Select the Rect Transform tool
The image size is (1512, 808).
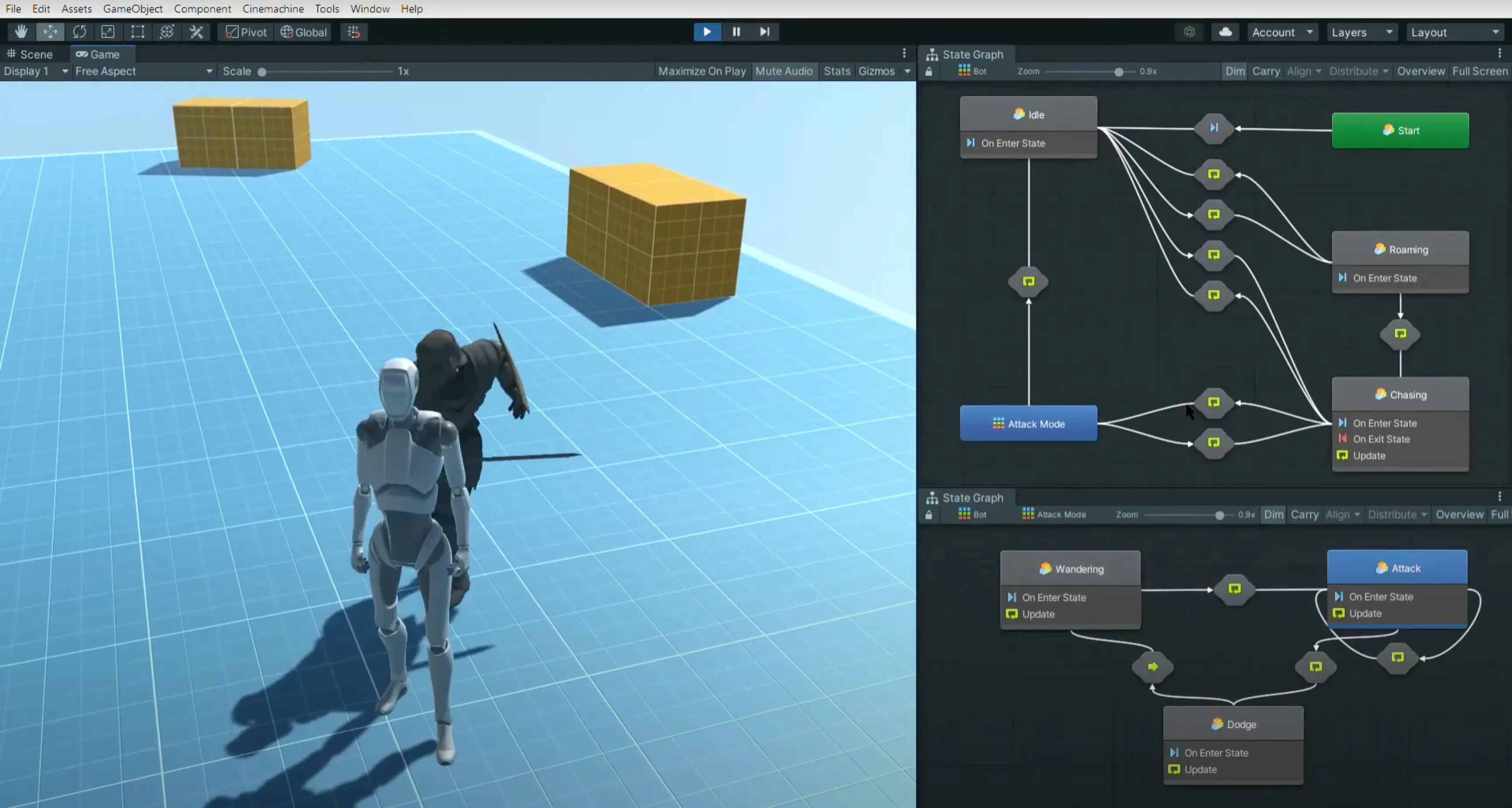click(137, 32)
